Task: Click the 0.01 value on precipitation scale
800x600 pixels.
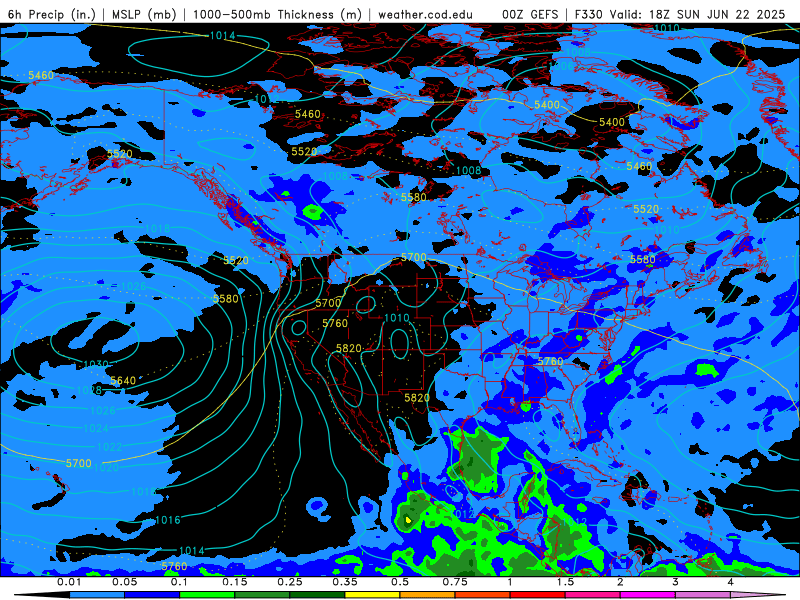Action: coord(69,583)
